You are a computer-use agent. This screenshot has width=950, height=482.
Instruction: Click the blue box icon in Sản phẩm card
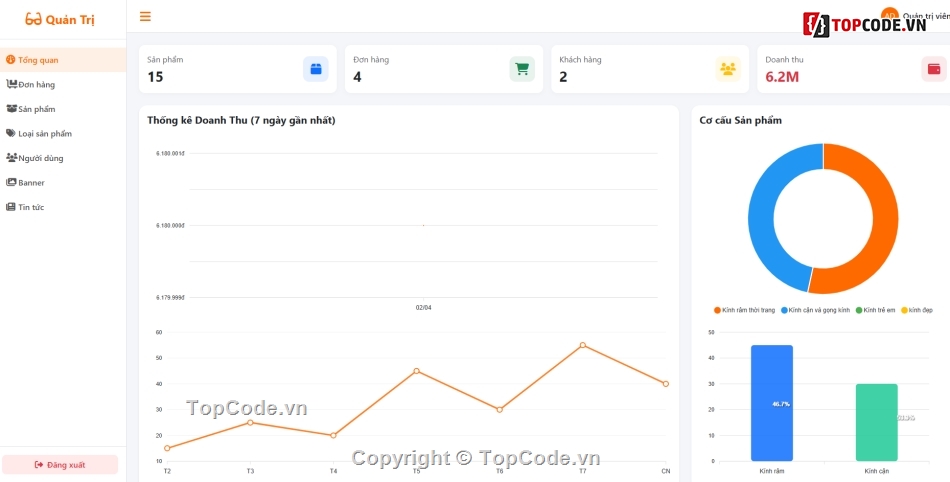[x=316, y=69]
